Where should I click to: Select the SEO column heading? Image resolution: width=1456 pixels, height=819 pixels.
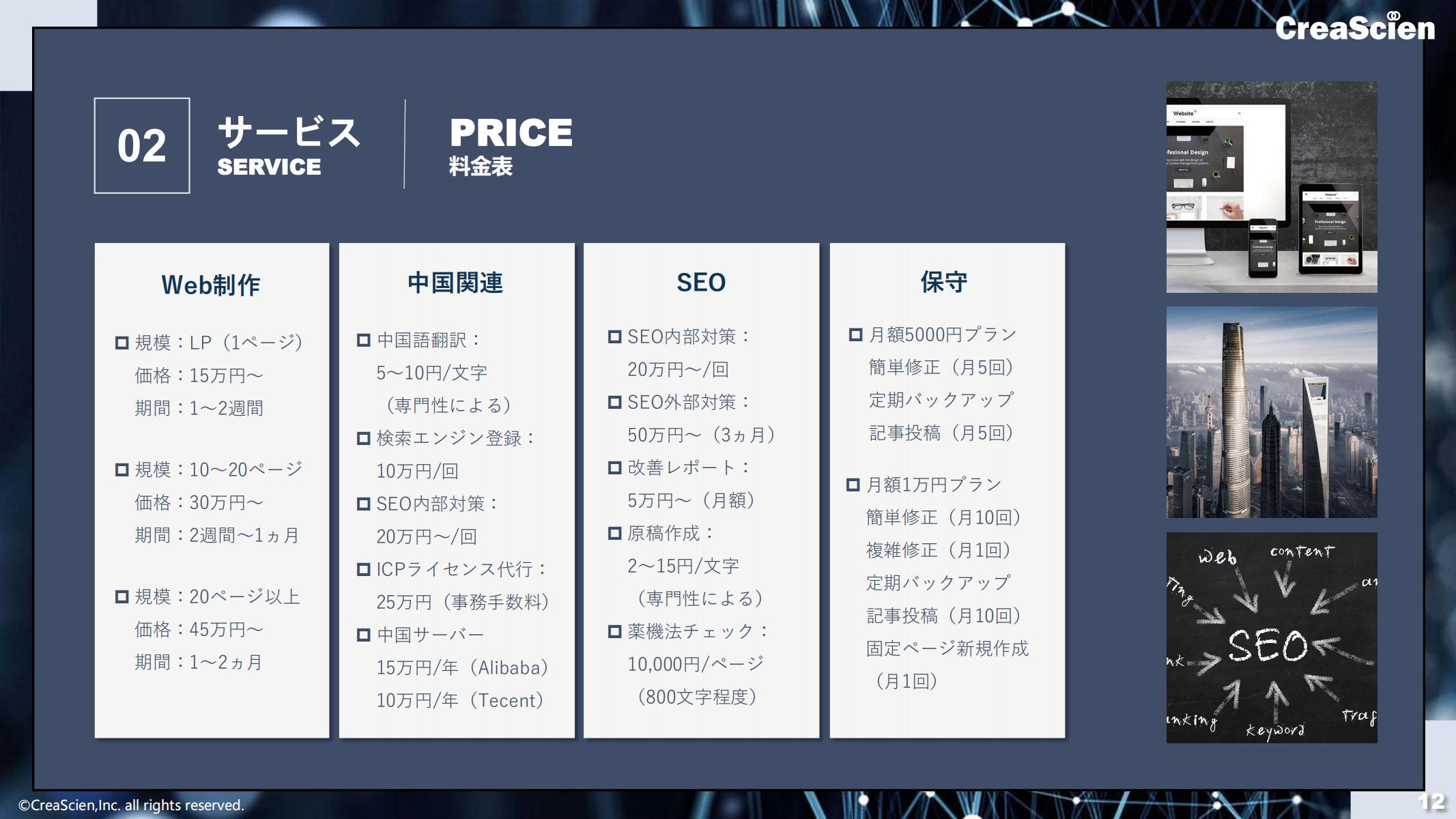[x=701, y=283]
